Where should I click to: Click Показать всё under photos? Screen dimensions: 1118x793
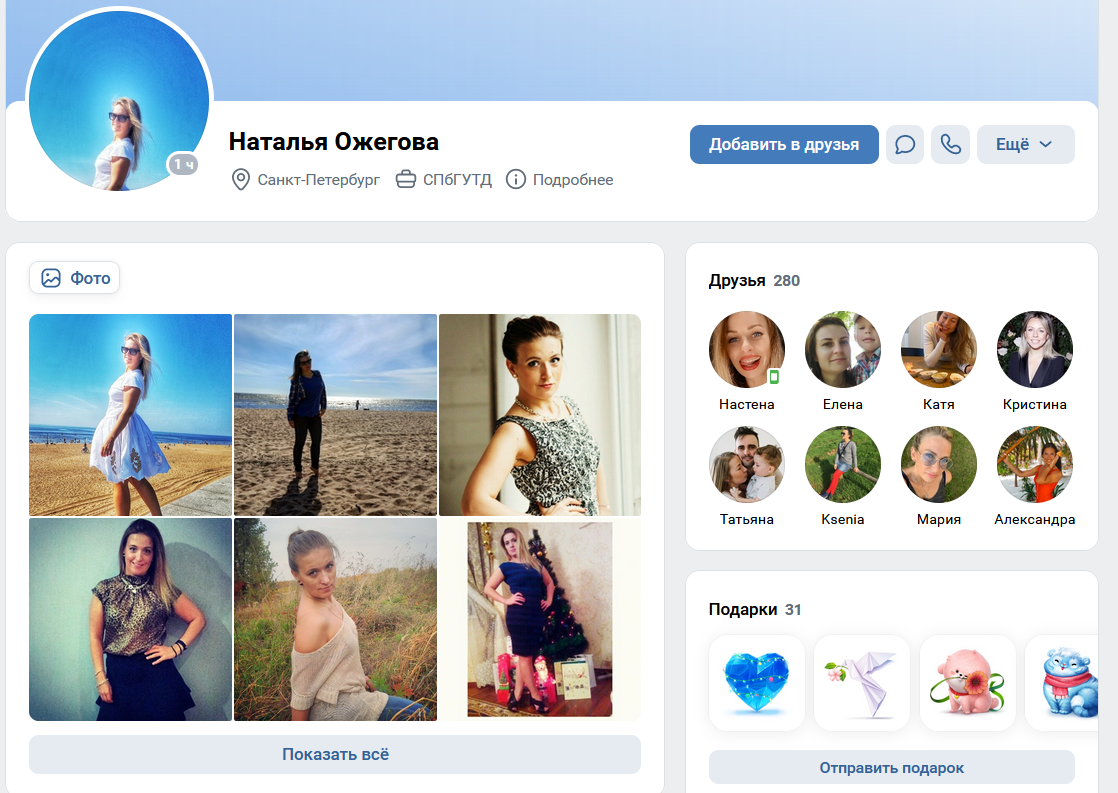(x=335, y=754)
